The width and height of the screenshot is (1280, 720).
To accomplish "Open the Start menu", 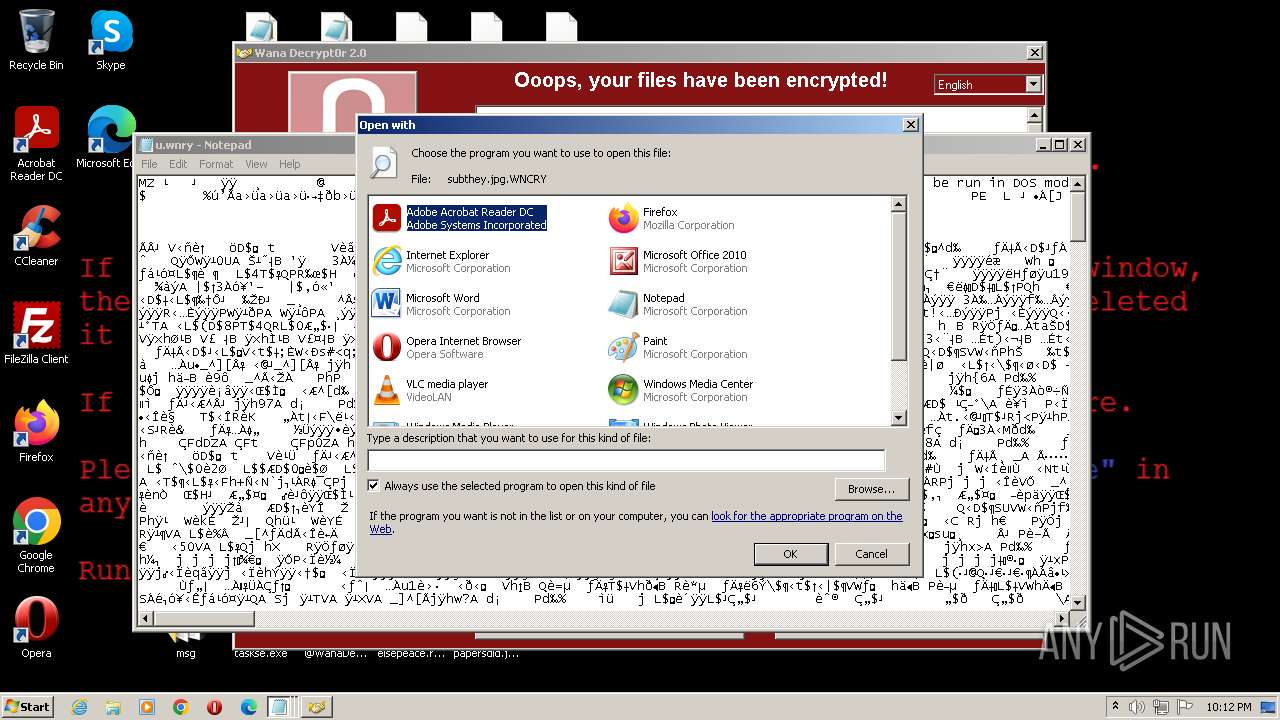I will click(28, 706).
